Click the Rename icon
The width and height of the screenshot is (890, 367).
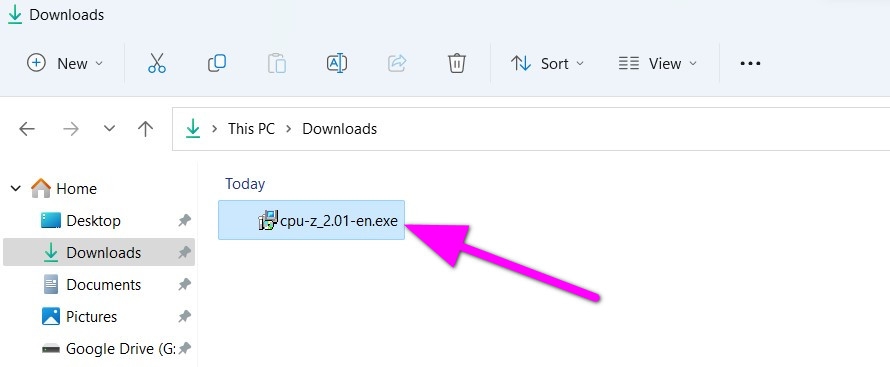pos(337,63)
